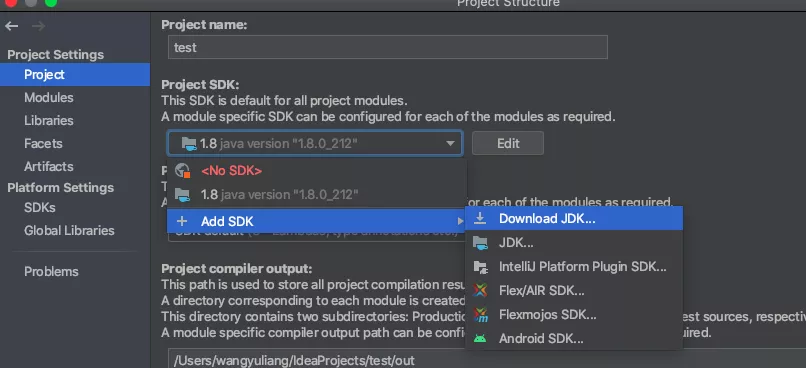806x368 pixels.
Task: Click the No SDK globe icon
Action: 182,171
